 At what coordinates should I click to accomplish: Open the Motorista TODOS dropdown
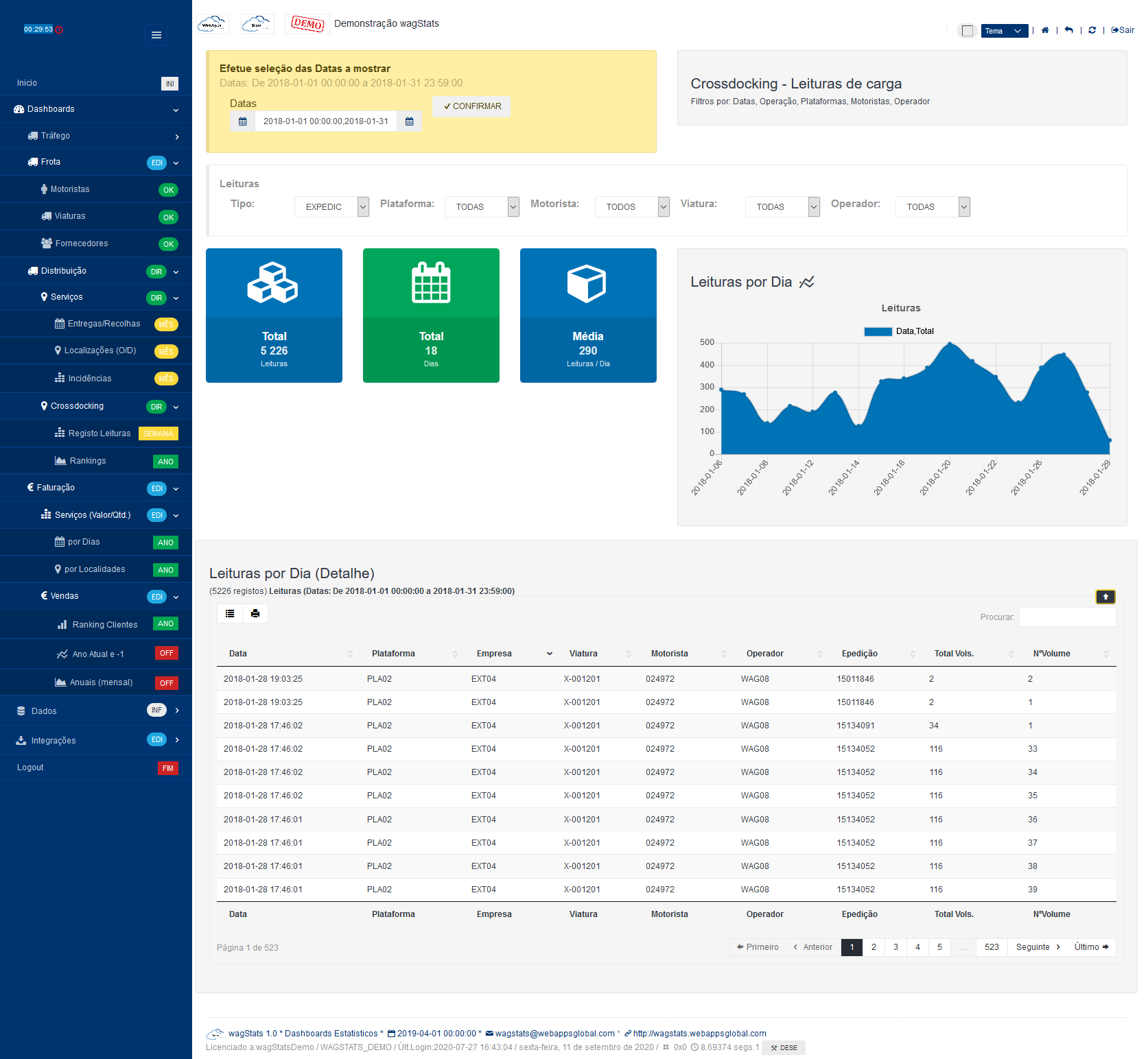pyautogui.click(x=633, y=206)
